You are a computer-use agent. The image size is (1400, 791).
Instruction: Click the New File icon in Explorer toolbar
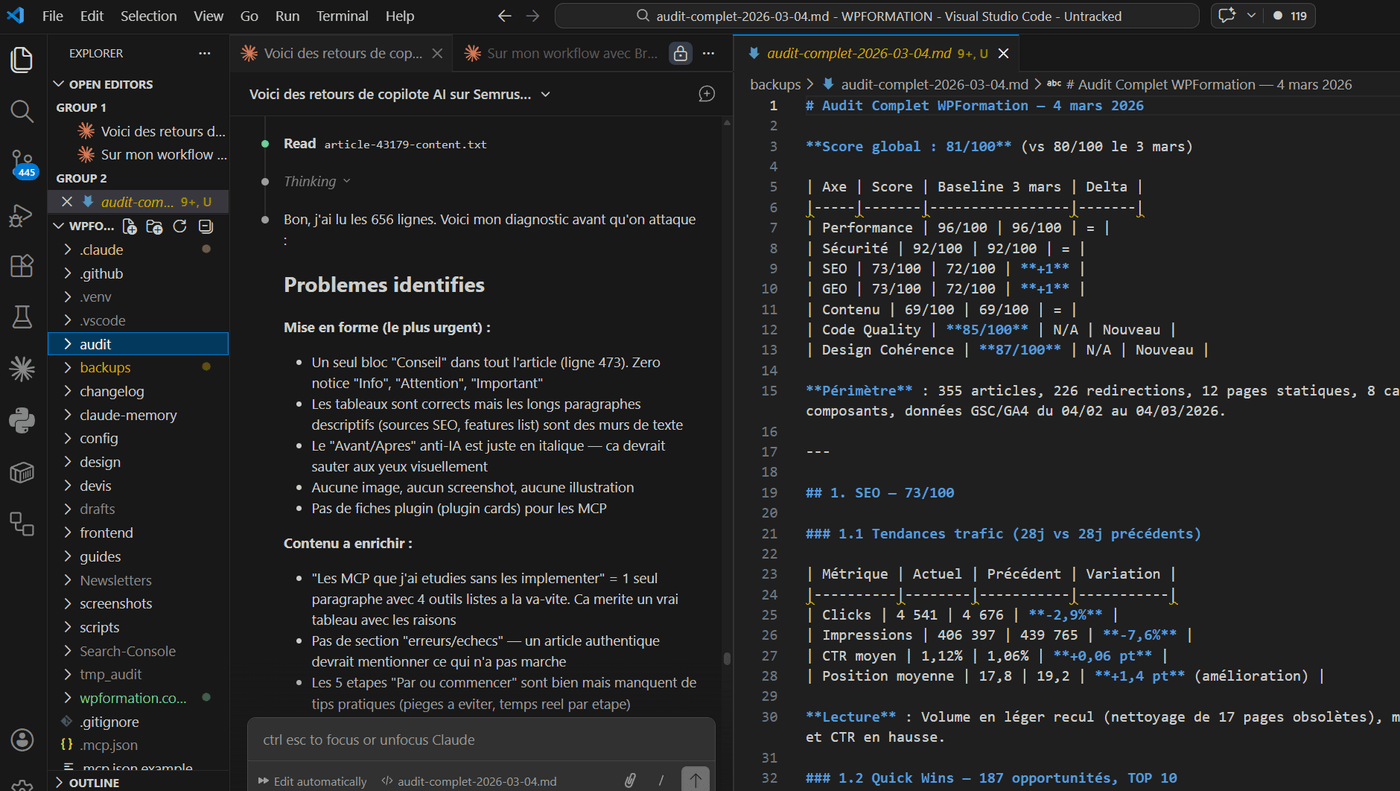pyautogui.click(x=129, y=226)
